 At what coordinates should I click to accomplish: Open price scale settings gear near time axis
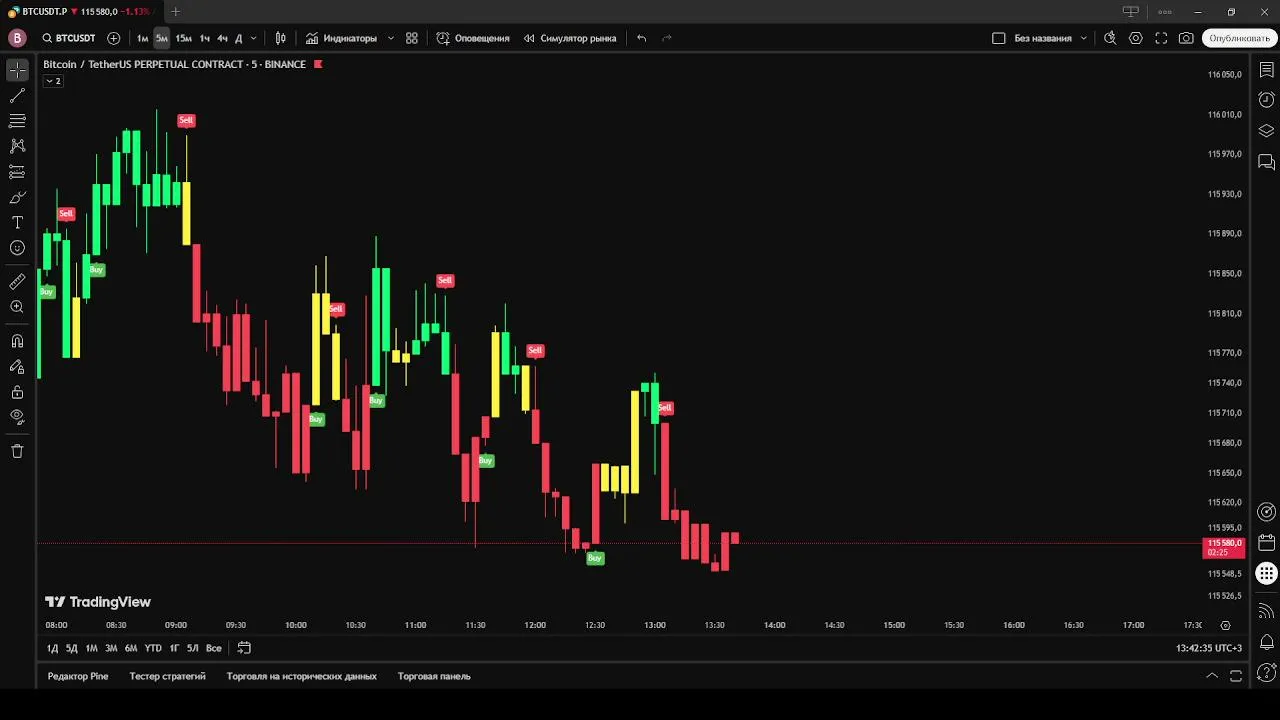1225,625
